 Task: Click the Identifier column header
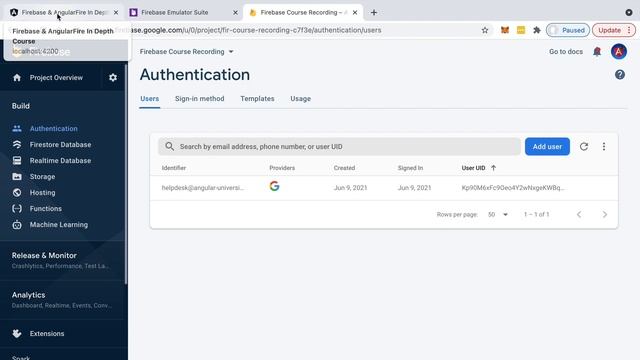pyautogui.click(x=174, y=168)
